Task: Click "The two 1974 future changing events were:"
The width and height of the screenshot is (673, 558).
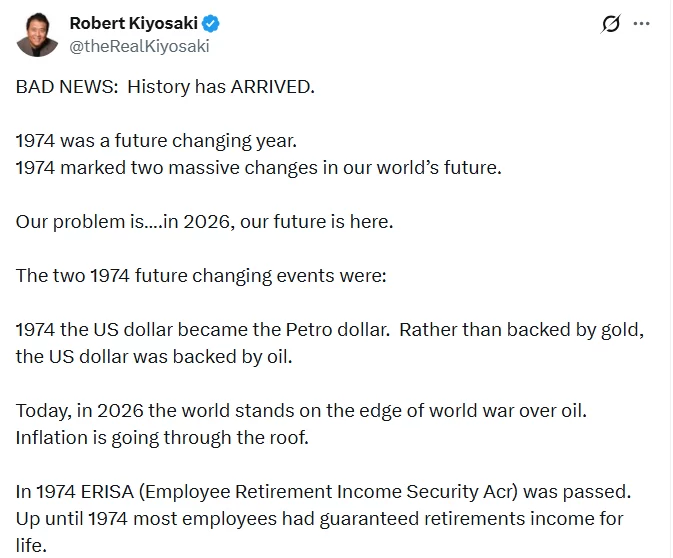Action: click(201, 275)
